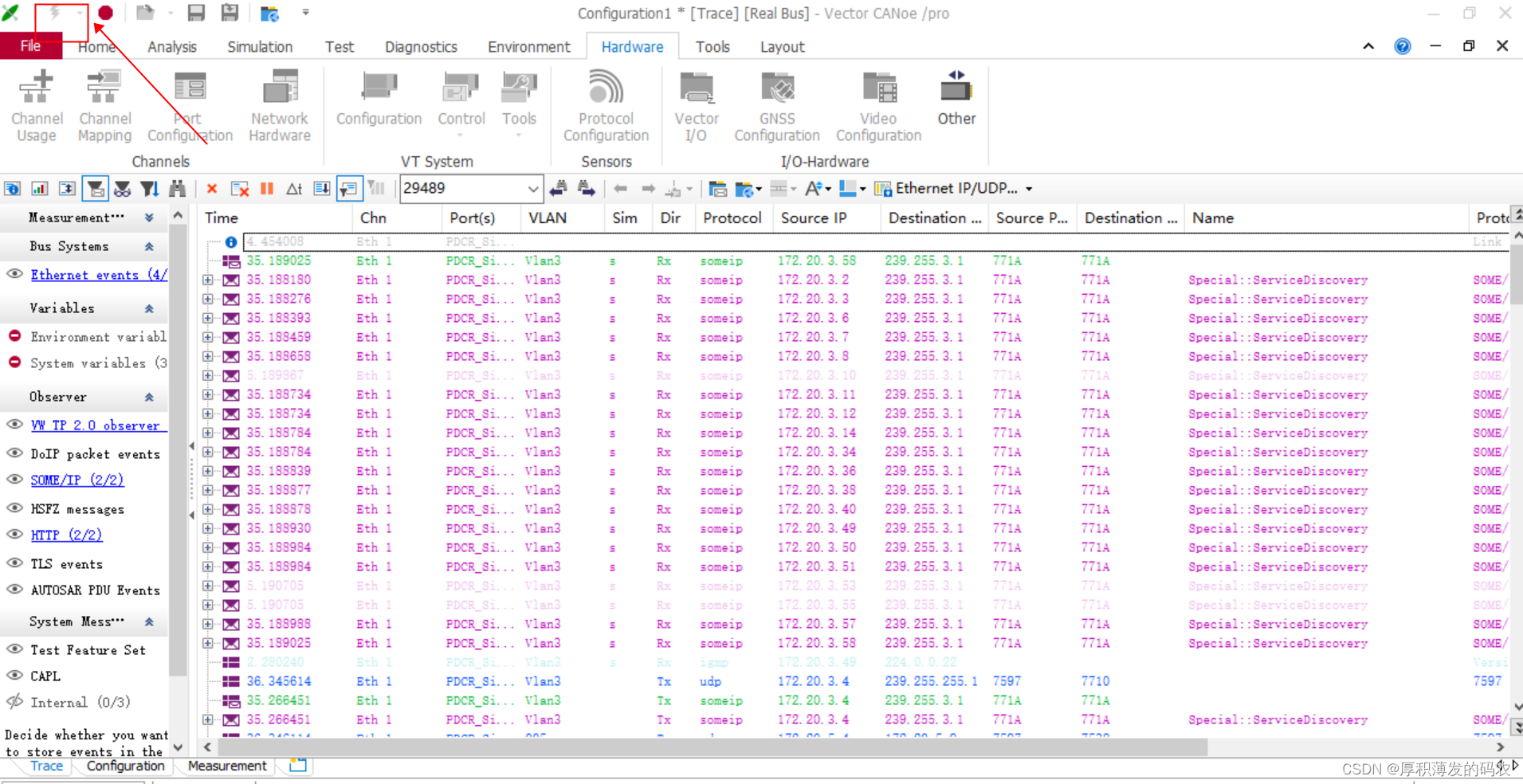Click the Other I/O-Hardware icon
Screen dimensions: 1523x784
point(956,100)
